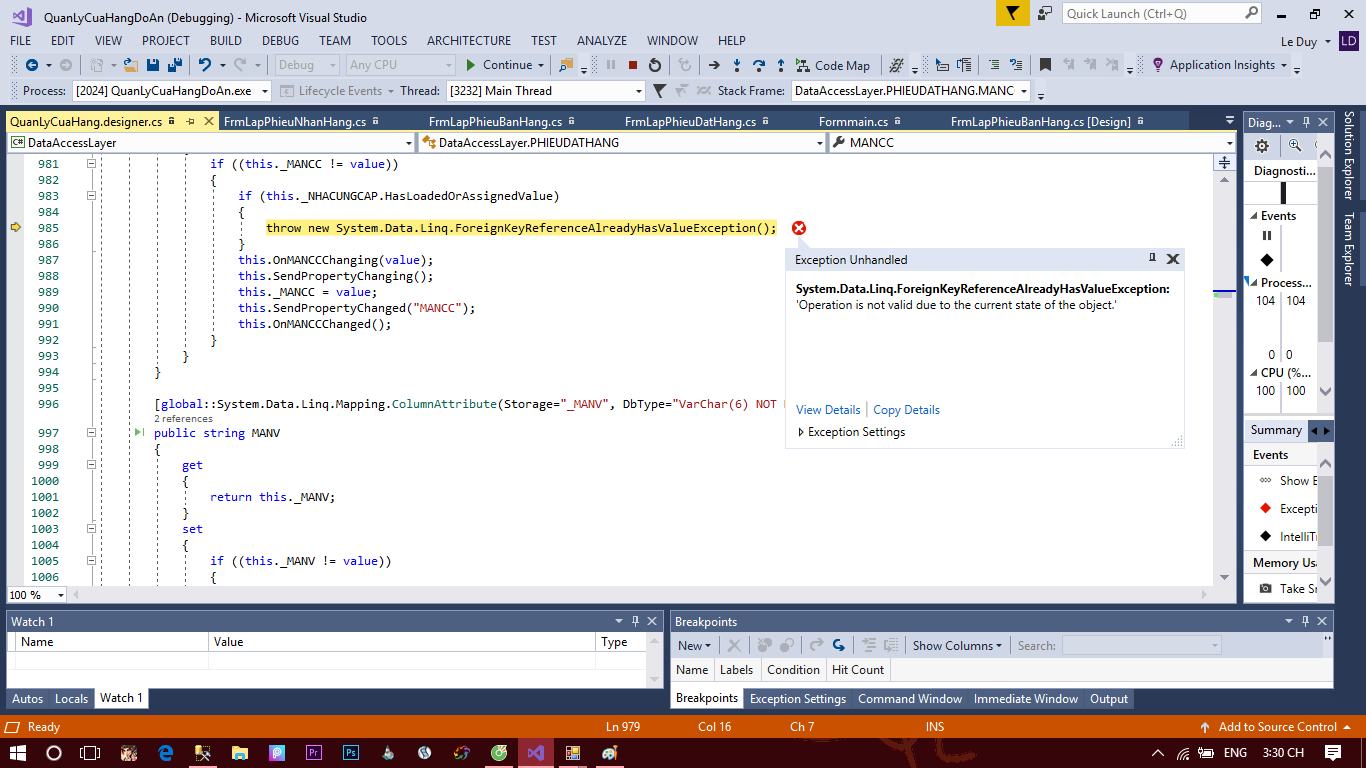Screen dimensions: 1366x768
Task: Click the Restart debugging icon
Action: tap(655, 65)
